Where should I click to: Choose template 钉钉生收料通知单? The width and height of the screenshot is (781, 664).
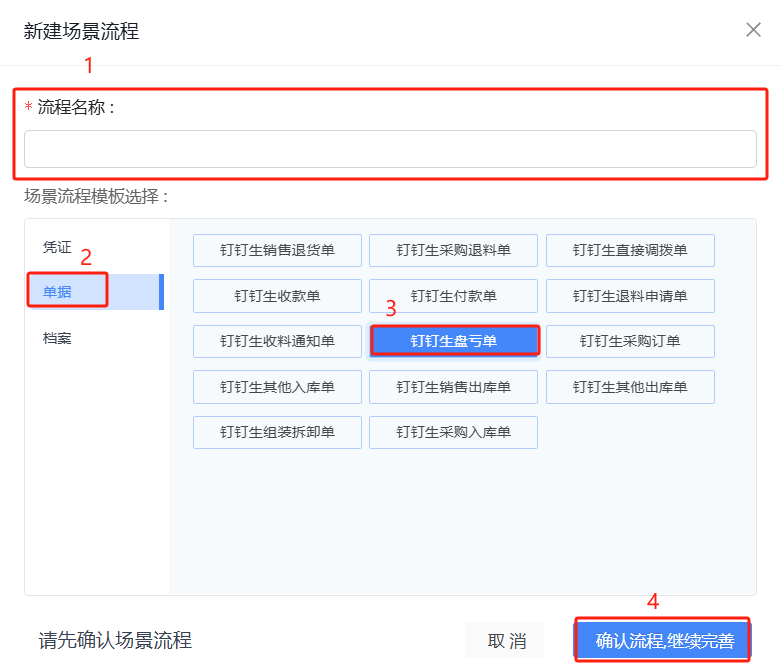coord(277,341)
